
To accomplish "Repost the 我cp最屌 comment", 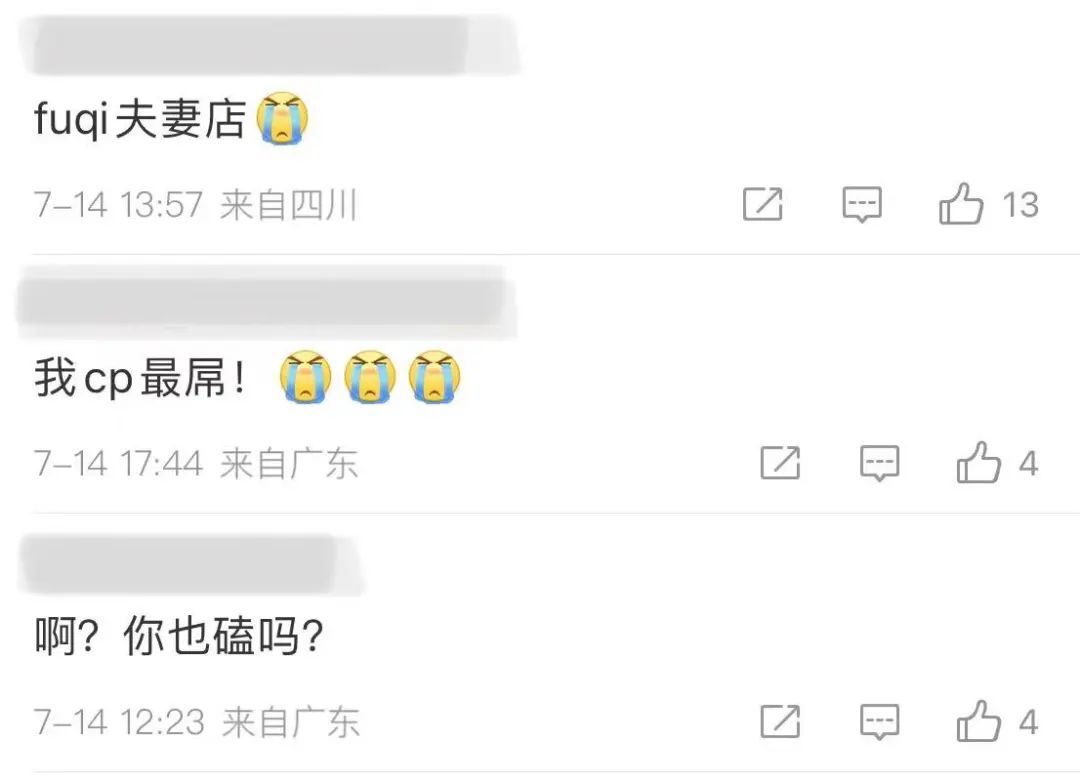I will coord(780,462).
